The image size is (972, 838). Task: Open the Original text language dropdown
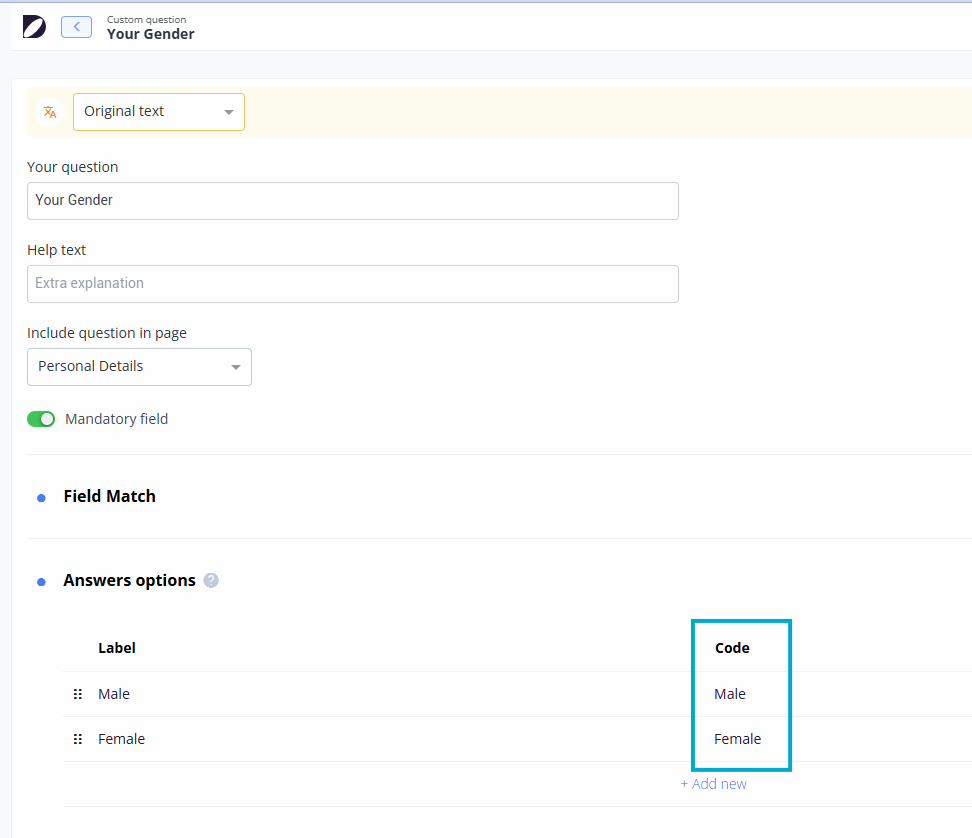pos(158,112)
